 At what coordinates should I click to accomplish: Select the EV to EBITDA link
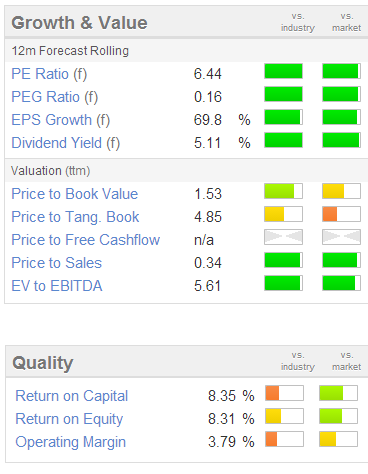point(57,286)
